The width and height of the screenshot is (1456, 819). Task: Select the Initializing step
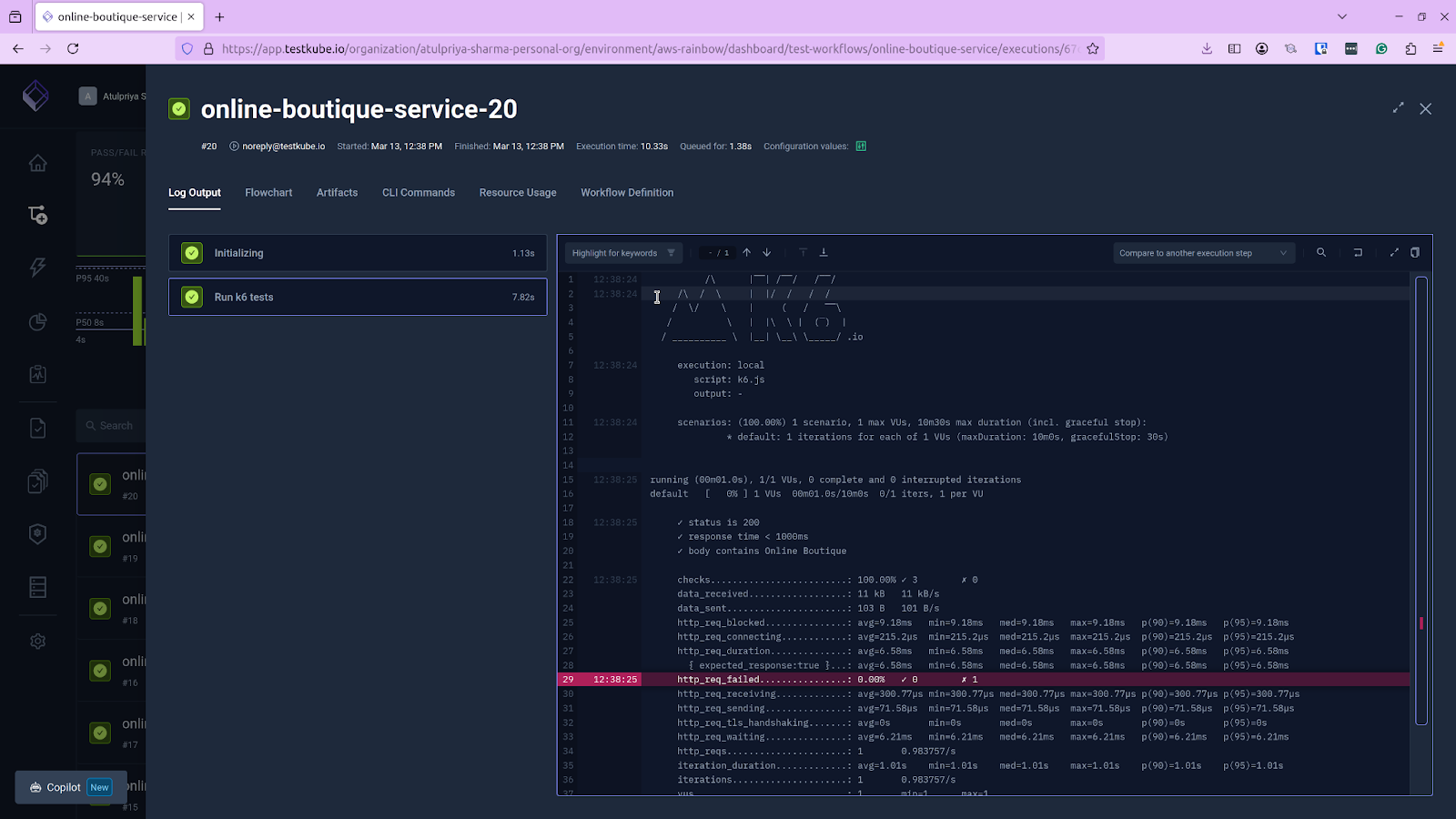[358, 253]
